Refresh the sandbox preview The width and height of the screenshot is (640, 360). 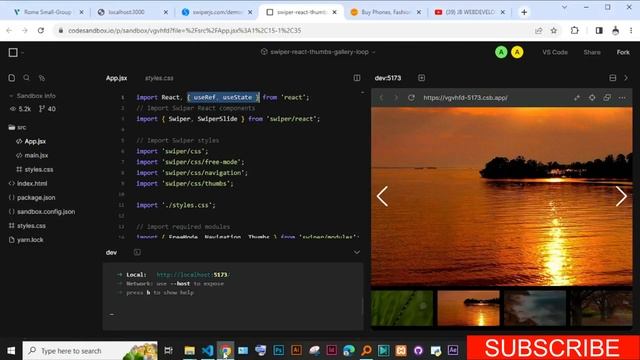pos(411,98)
